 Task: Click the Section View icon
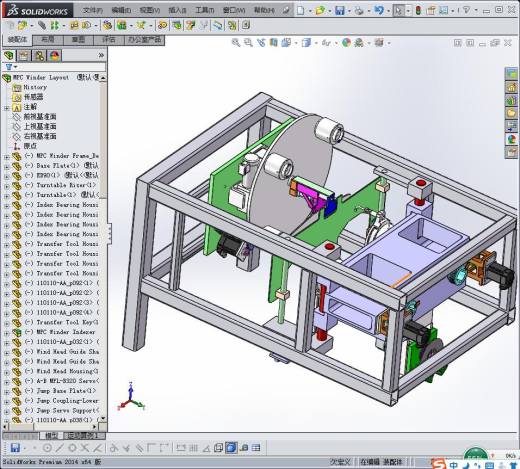pos(274,43)
